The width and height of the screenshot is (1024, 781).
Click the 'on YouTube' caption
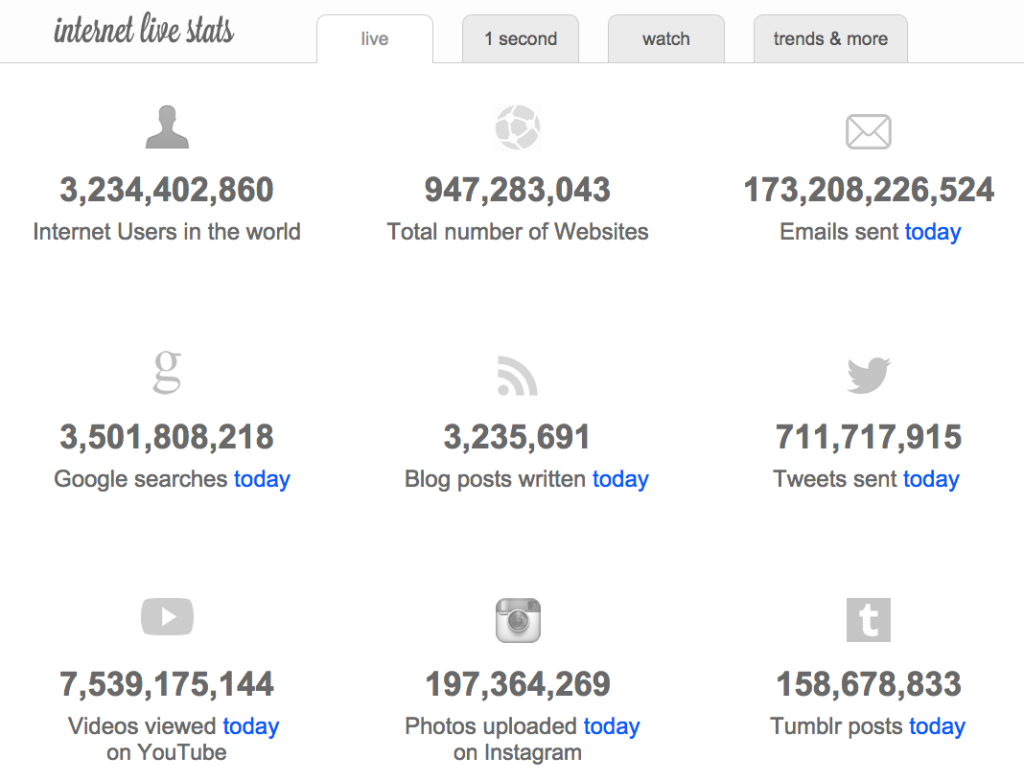point(167,752)
